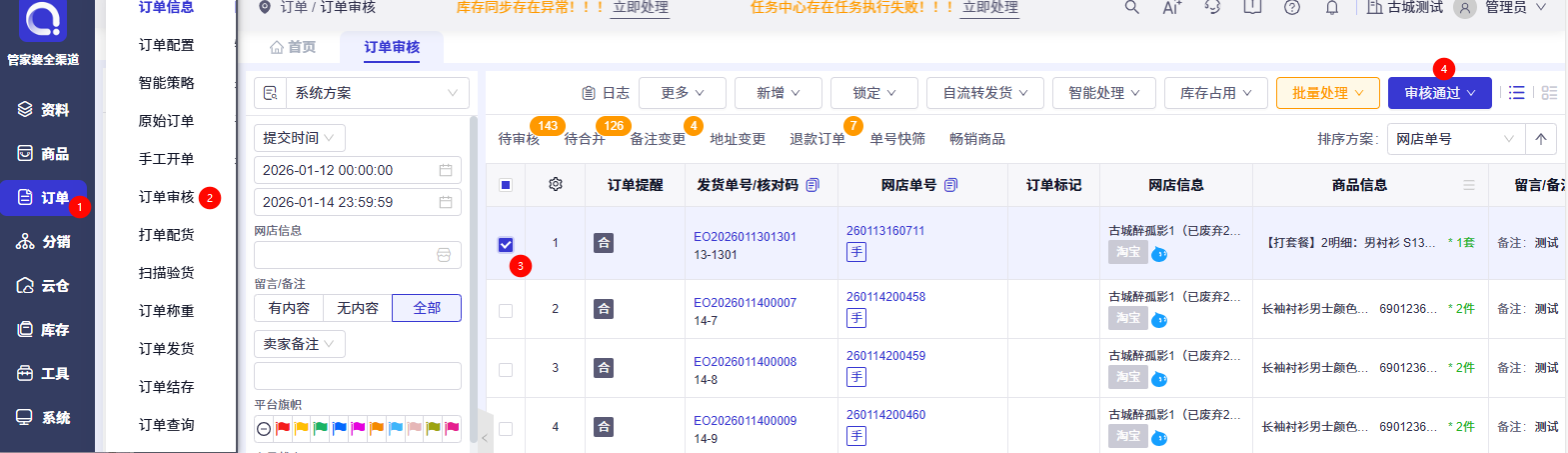1568x453 pixels.
Task: Open the 卖家备注 dropdown
Action: 300,344
